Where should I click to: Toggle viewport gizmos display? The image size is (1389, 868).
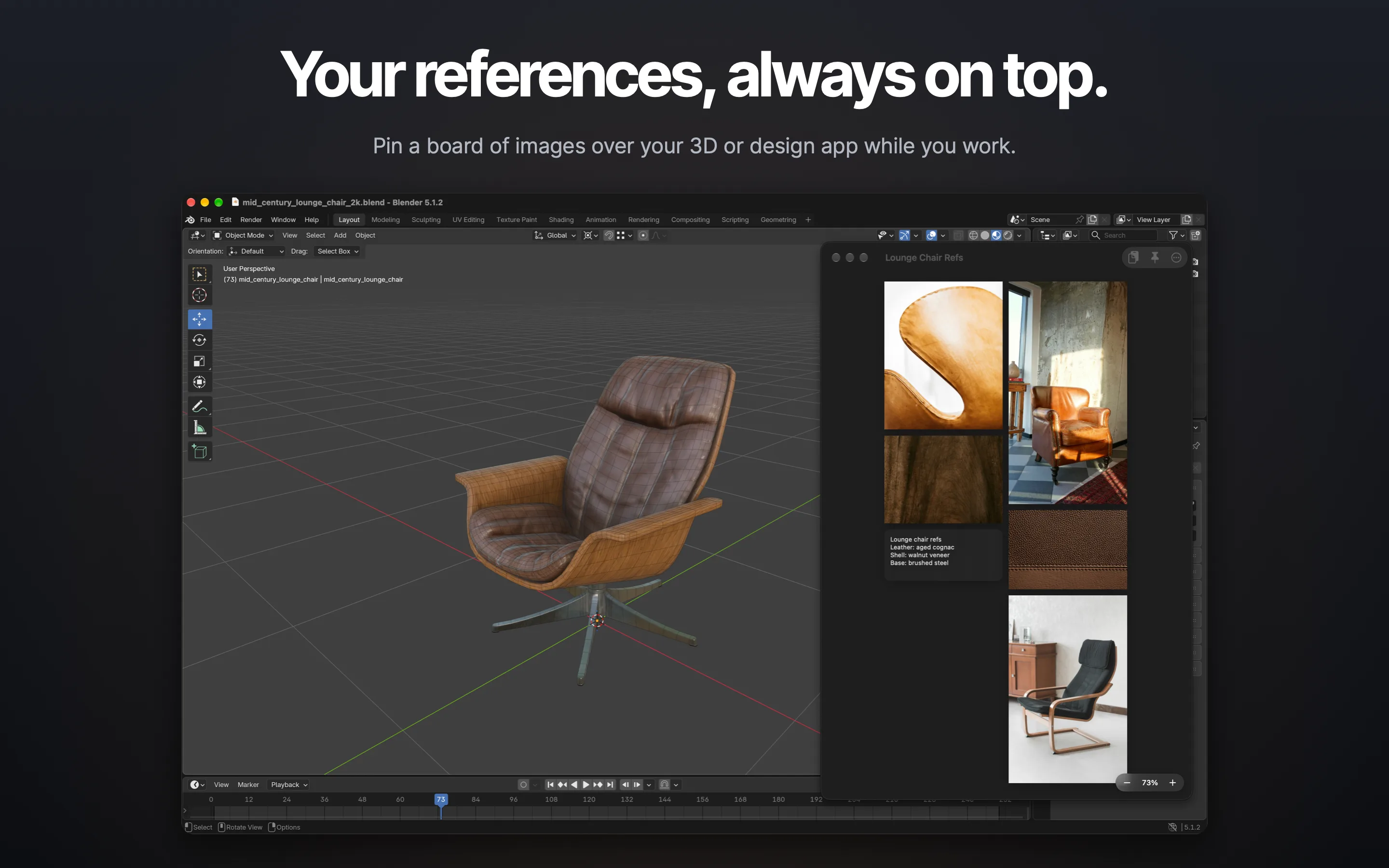coord(905,235)
